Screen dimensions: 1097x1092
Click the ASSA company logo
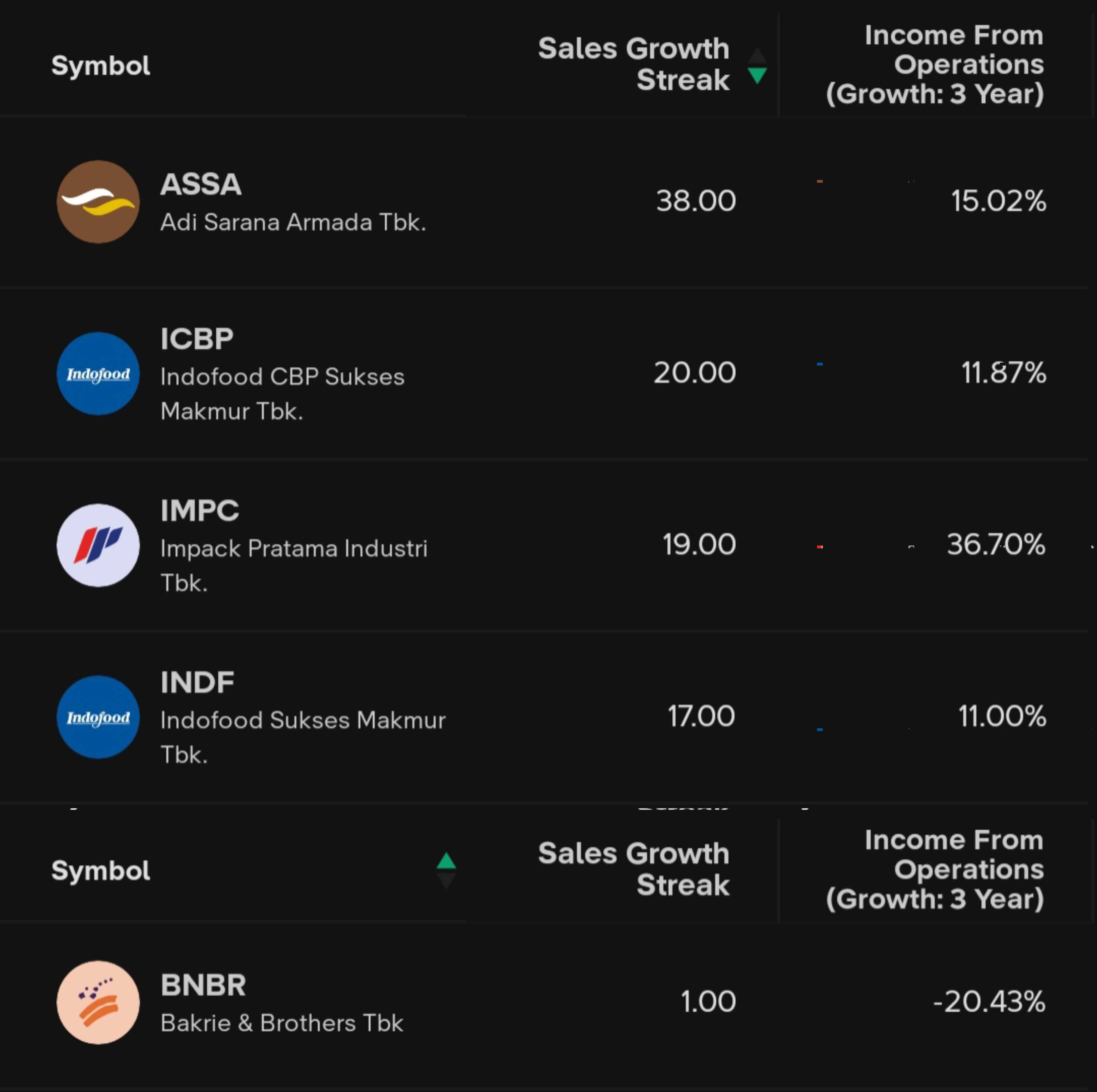click(98, 201)
